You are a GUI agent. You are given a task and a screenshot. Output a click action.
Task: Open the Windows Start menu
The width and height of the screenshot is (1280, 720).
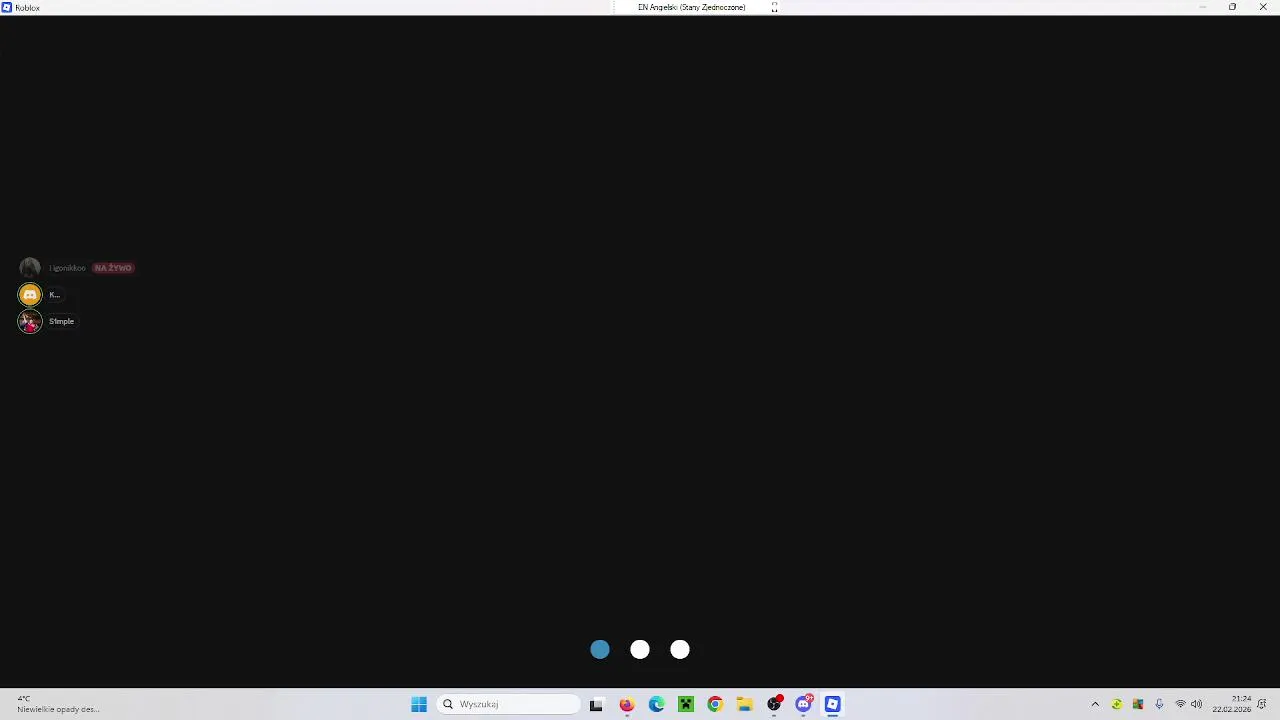pyautogui.click(x=419, y=704)
